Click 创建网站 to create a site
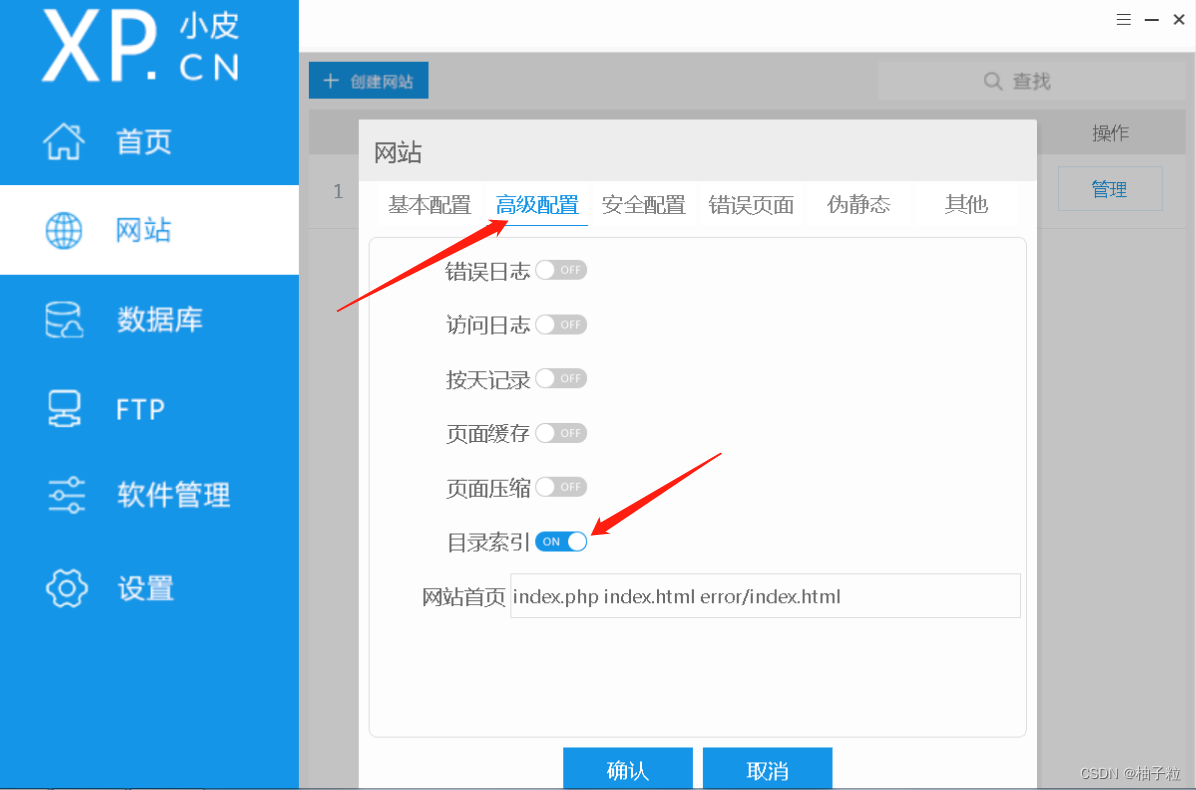 tap(368, 80)
